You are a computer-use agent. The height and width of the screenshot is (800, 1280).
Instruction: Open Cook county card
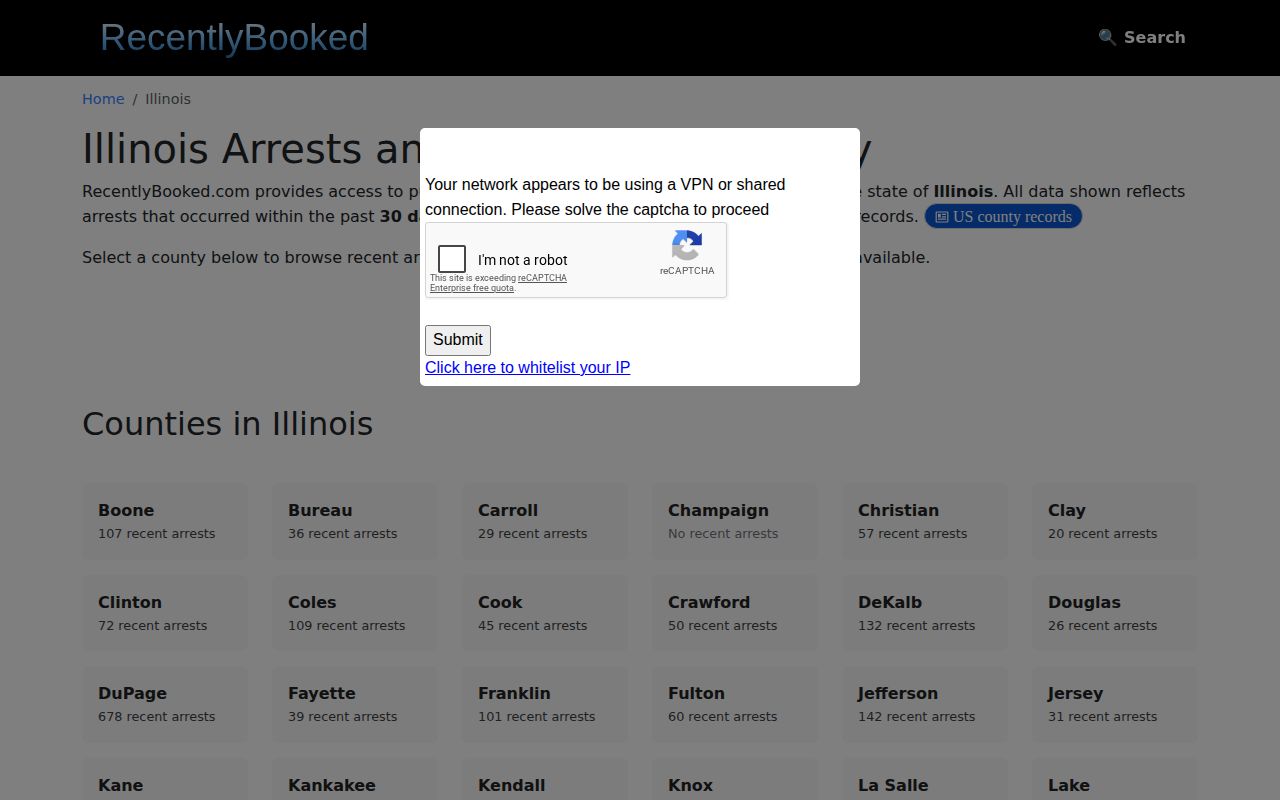(545, 613)
